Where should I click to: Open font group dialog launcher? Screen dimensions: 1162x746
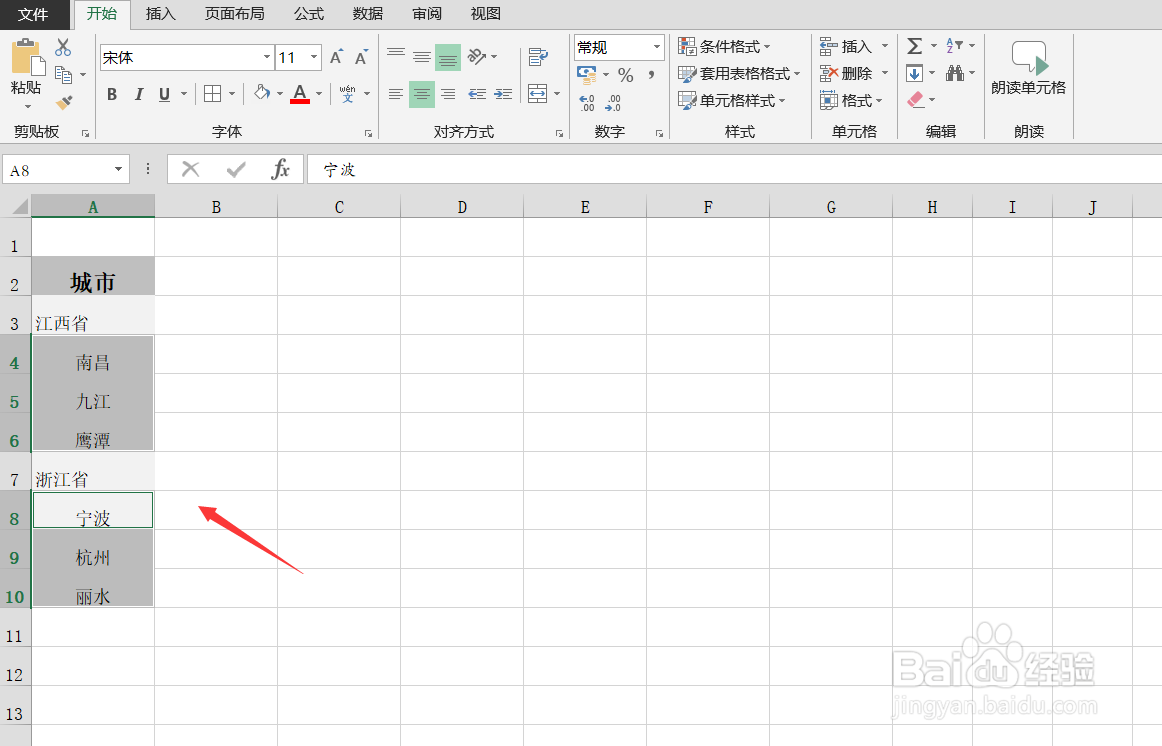click(368, 133)
